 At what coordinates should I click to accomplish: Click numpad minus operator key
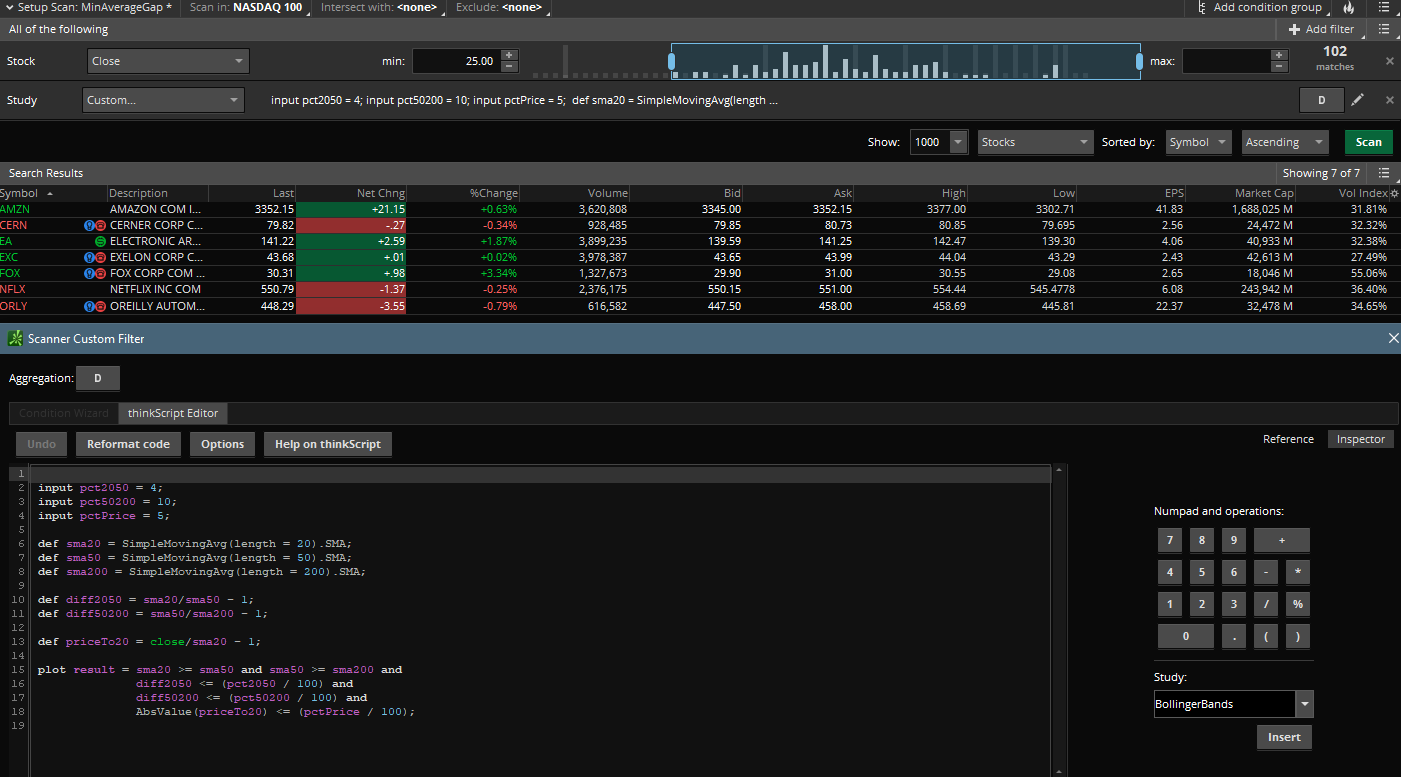(1266, 573)
